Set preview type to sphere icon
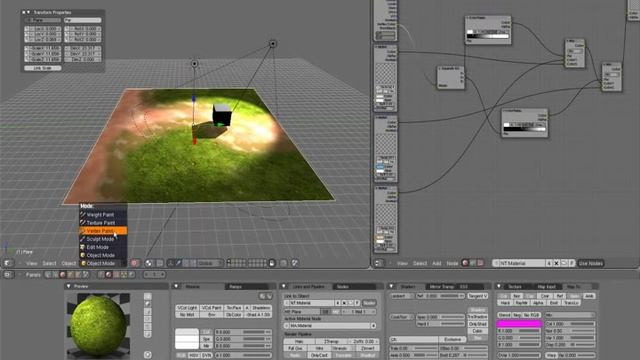The image size is (640, 360). [x=148, y=304]
